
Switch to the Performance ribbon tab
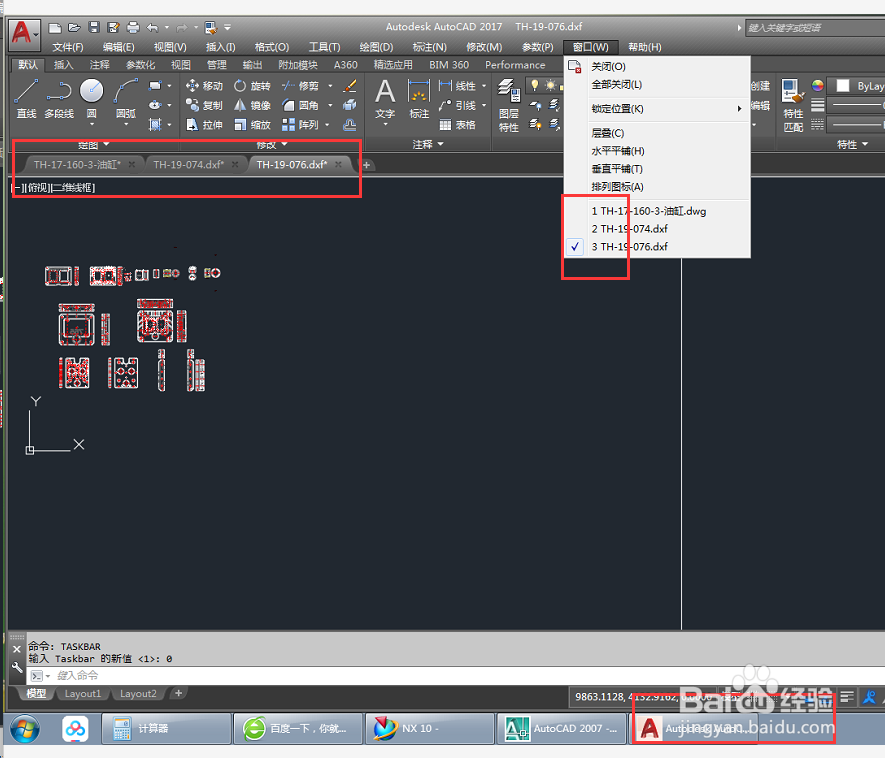coord(515,65)
